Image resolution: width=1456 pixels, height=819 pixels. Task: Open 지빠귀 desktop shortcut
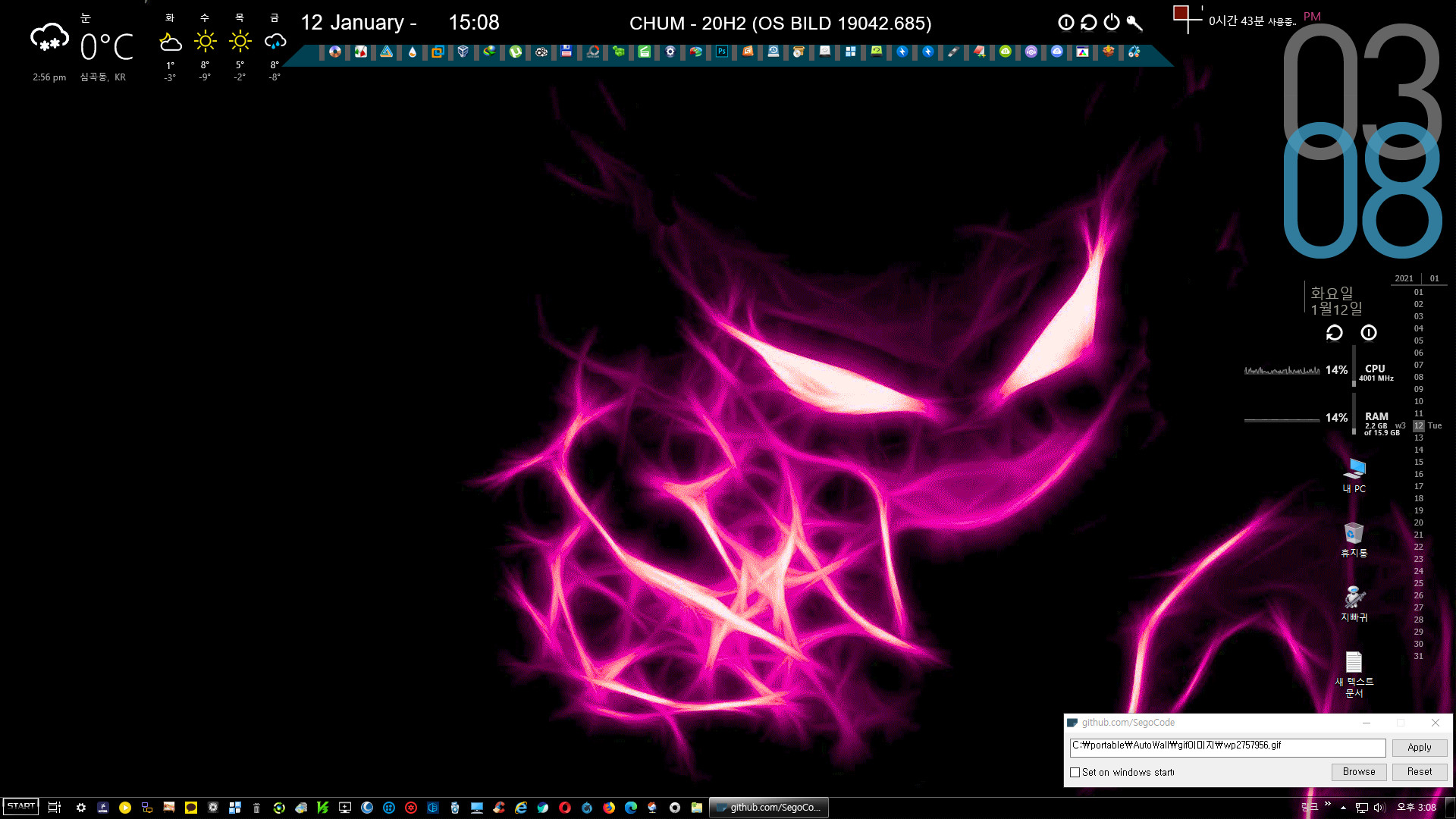pos(1354,604)
